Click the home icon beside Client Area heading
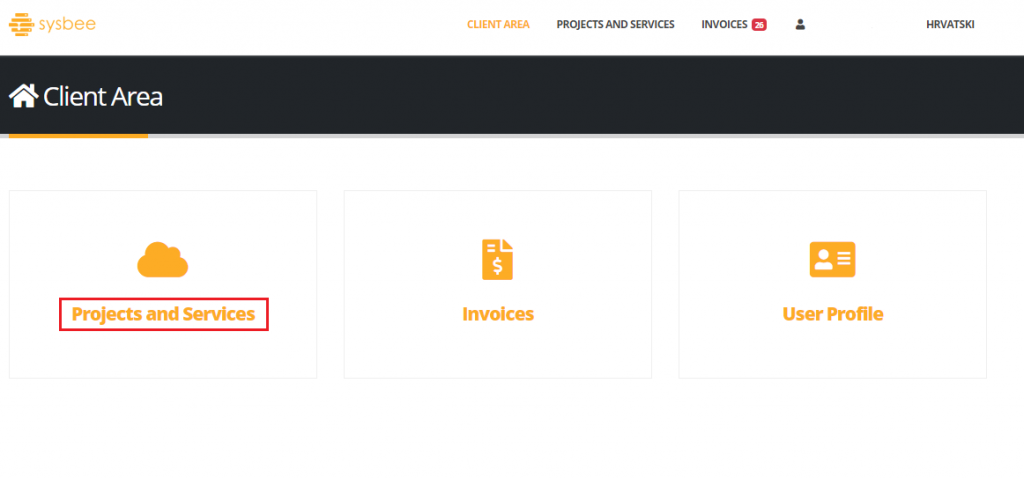This screenshot has width=1024, height=479. coord(23,96)
